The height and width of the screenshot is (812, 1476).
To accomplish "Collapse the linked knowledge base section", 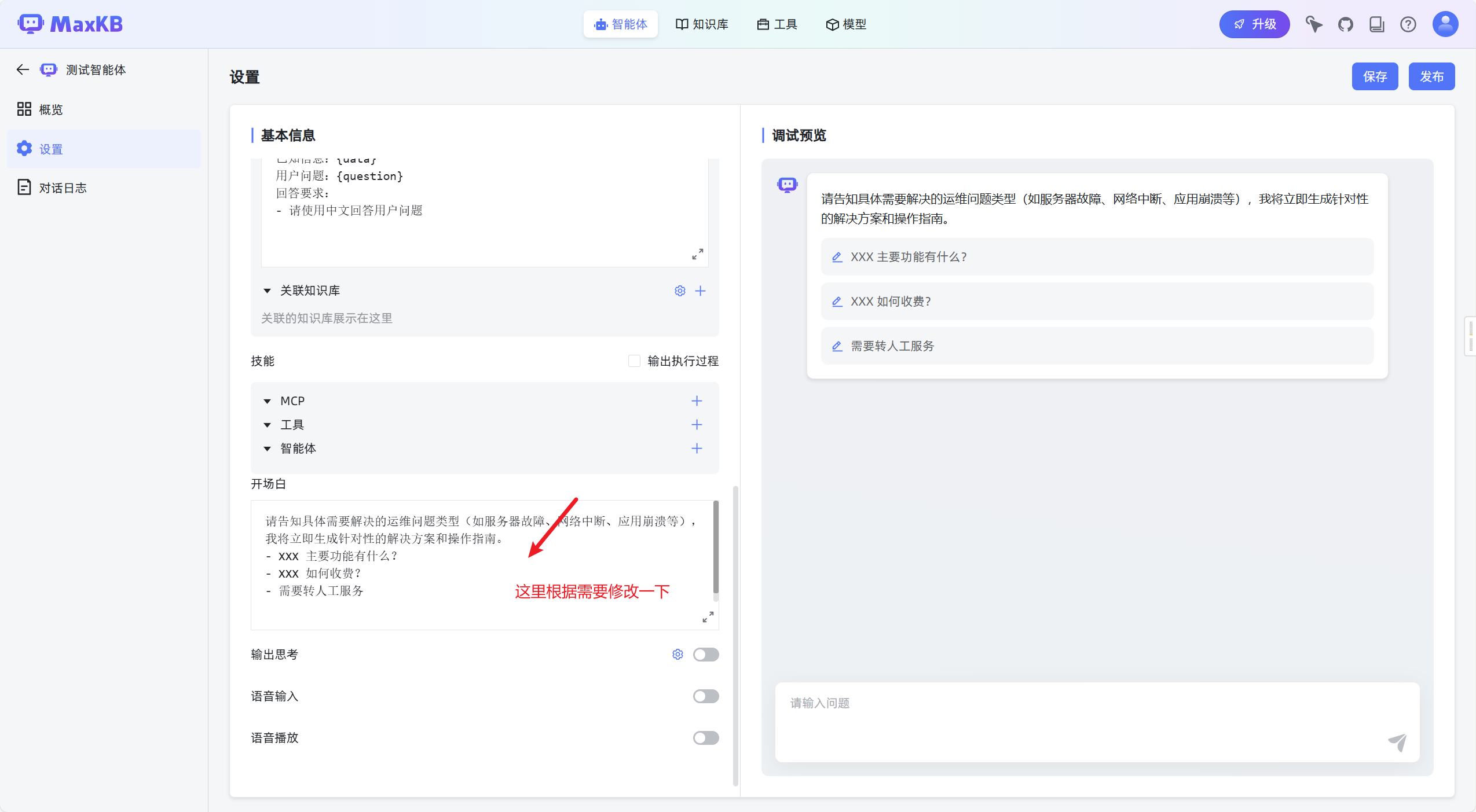I will pyautogui.click(x=267, y=291).
